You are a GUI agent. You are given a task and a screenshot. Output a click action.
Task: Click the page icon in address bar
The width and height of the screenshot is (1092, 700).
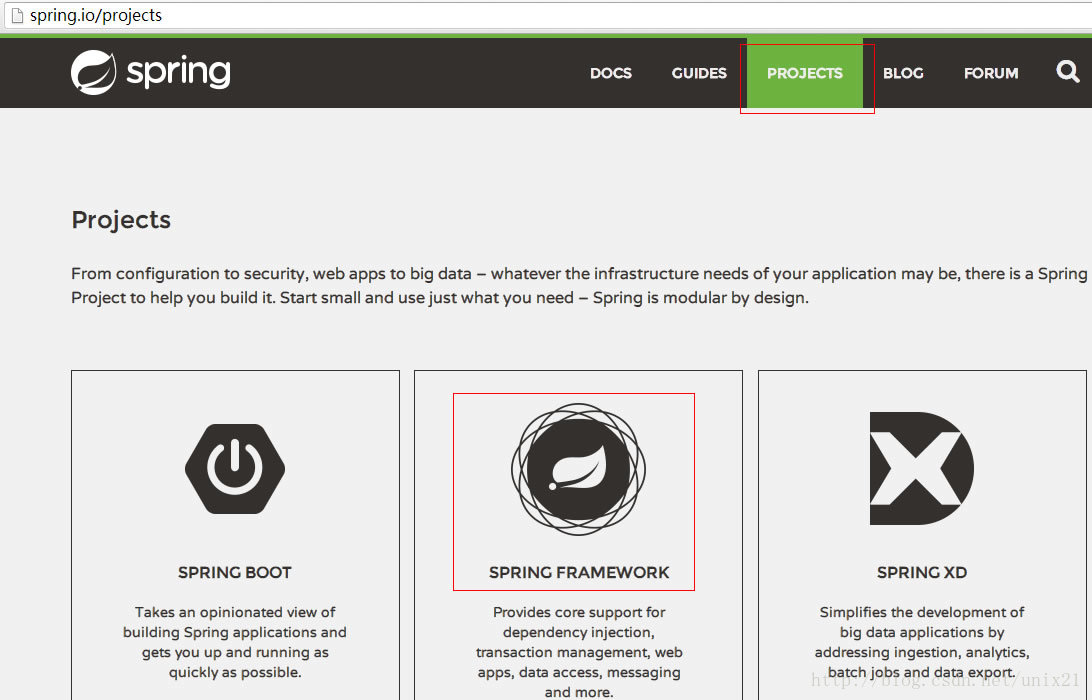click(x=17, y=15)
